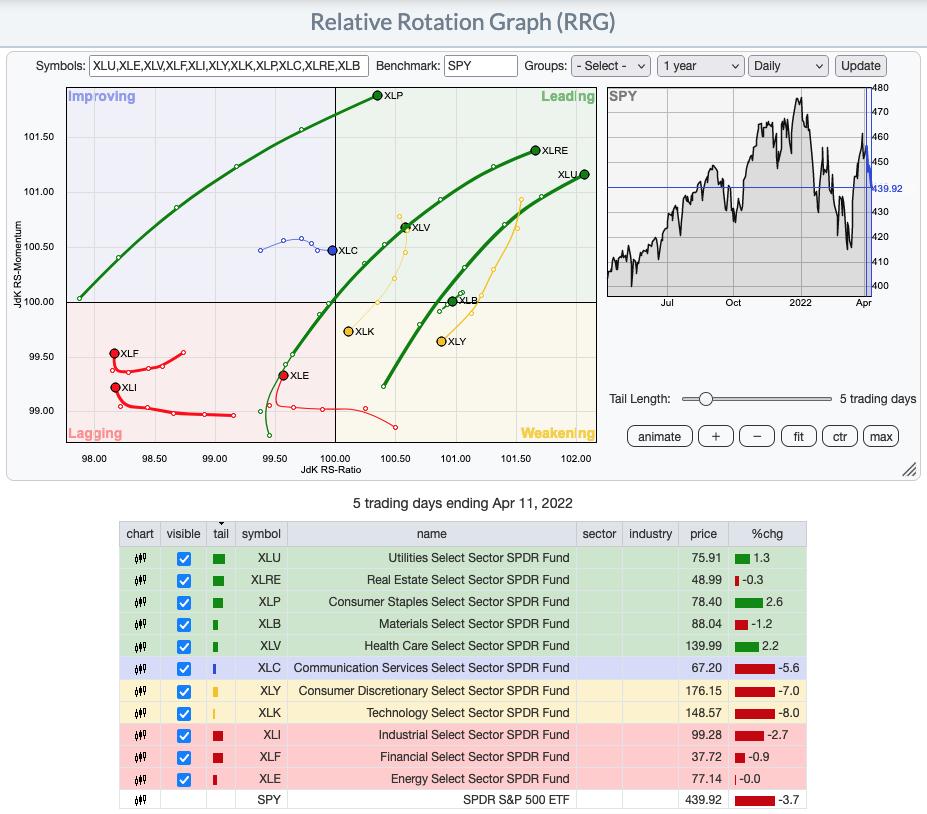Open chart icon for XLP row
927x814 pixels.
click(140, 602)
